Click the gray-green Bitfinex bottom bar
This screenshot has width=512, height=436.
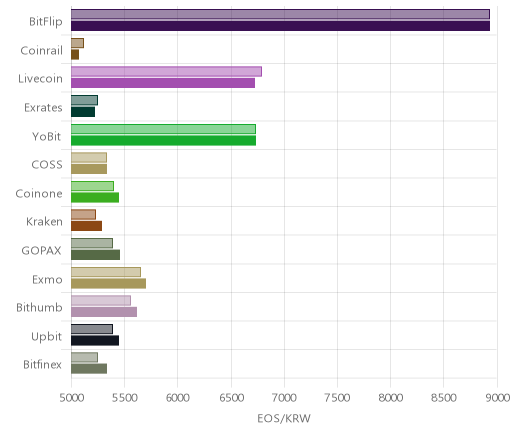pyautogui.click(x=89, y=369)
